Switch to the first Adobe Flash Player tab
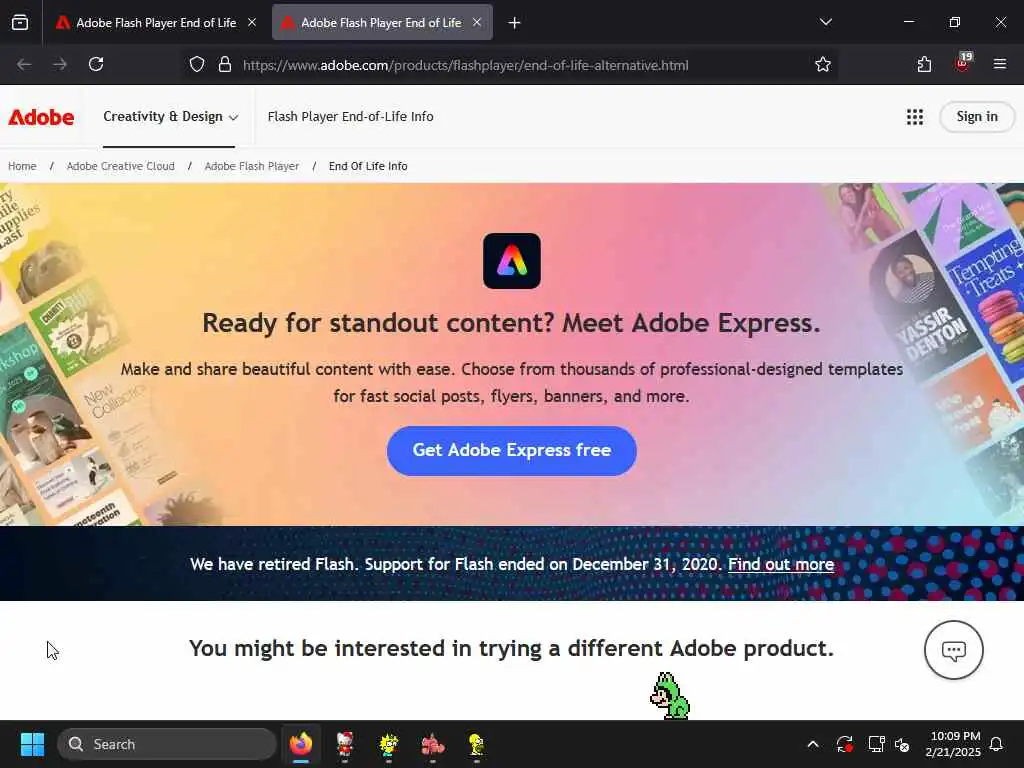This screenshot has width=1024, height=768. 155,23
